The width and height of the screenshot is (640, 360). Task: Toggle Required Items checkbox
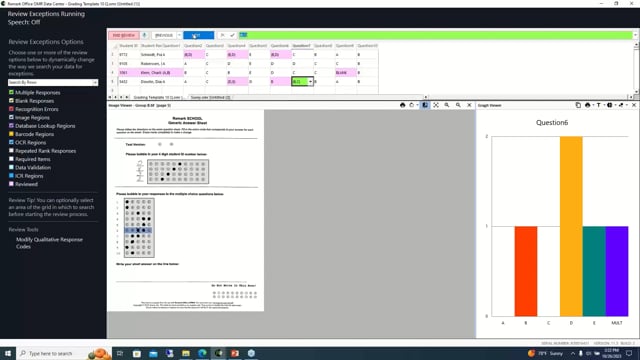coord(11,159)
